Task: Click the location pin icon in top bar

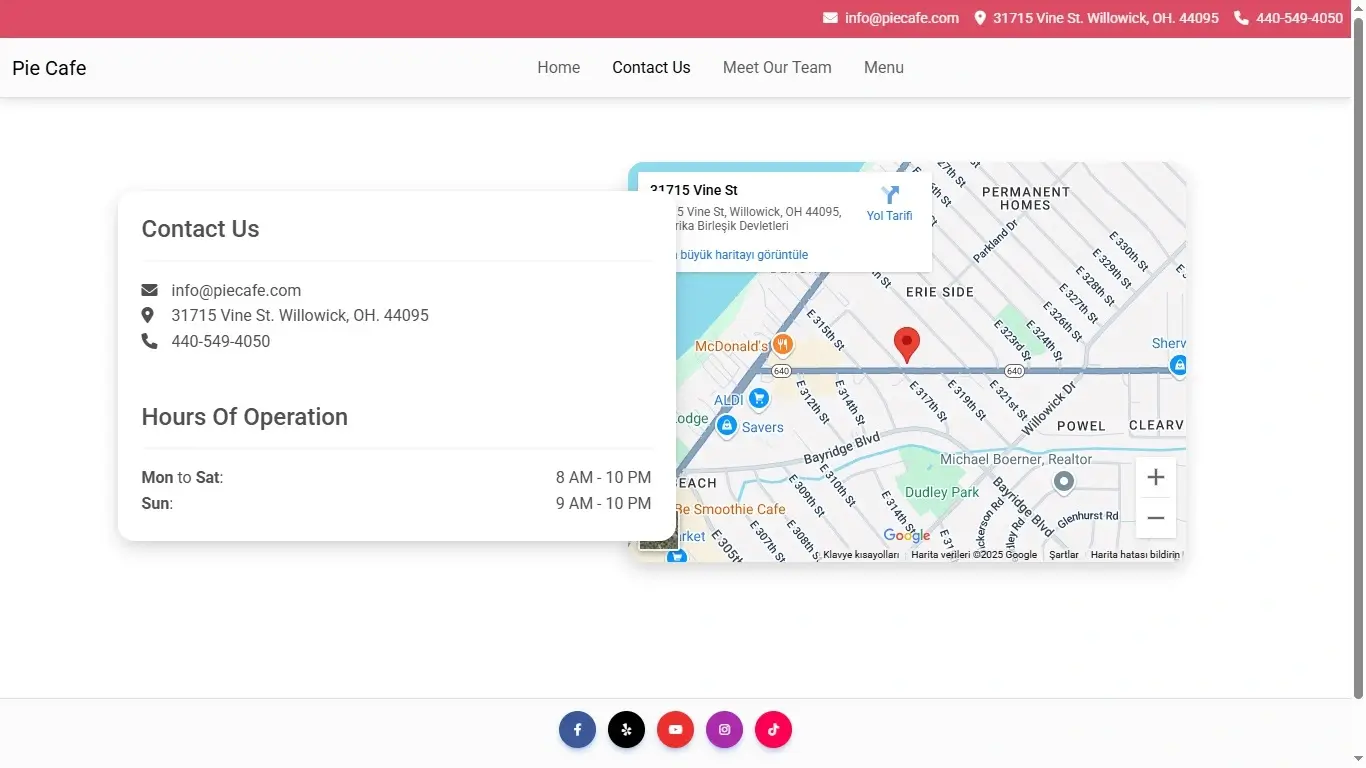Action: pos(980,18)
